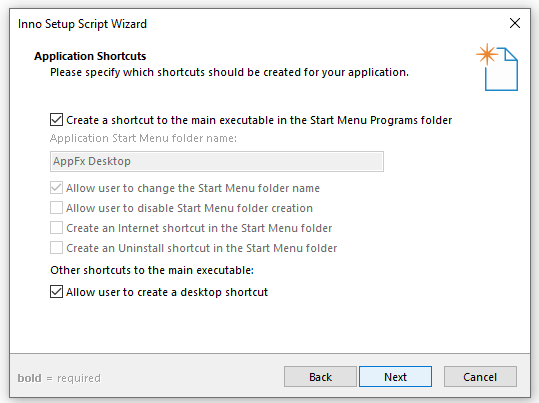This screenshot has width=539, height=403.
Task: Click the orange starburst on wizard icon
Action: point(487,54)
